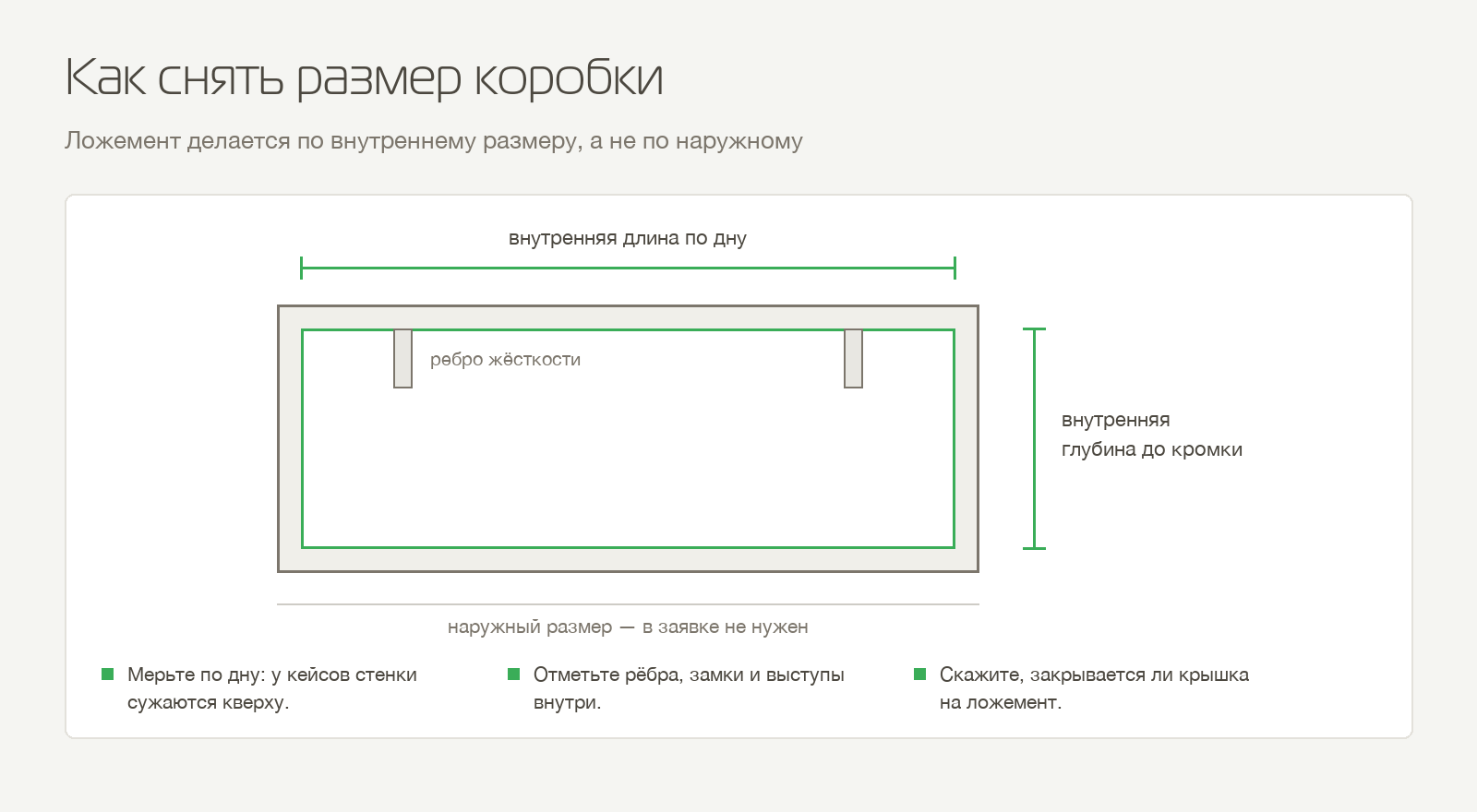Click the label "внутренняя длина по дну"

tap(628, 238)
